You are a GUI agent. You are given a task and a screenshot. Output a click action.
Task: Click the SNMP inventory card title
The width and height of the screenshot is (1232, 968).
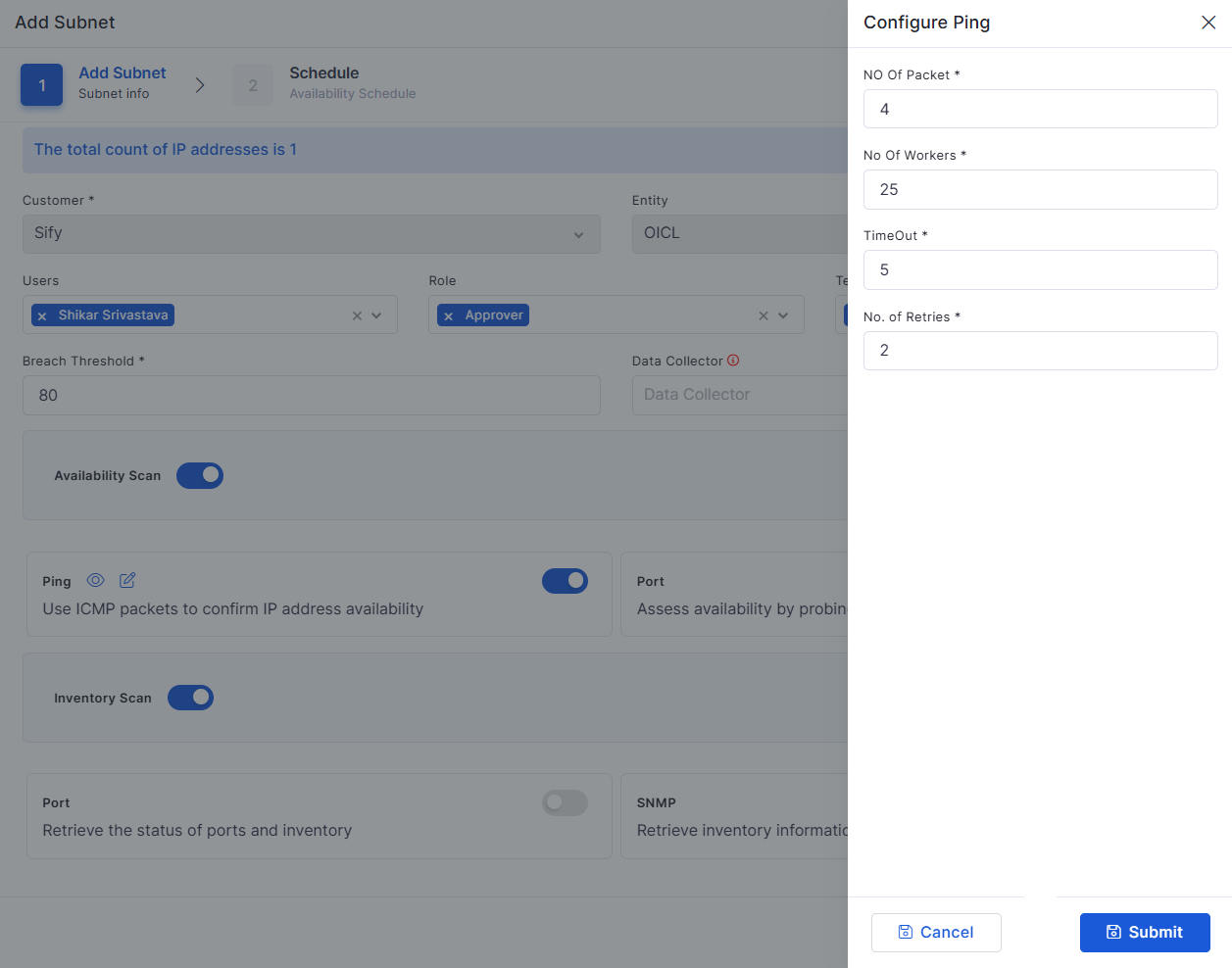coord(657,802)
